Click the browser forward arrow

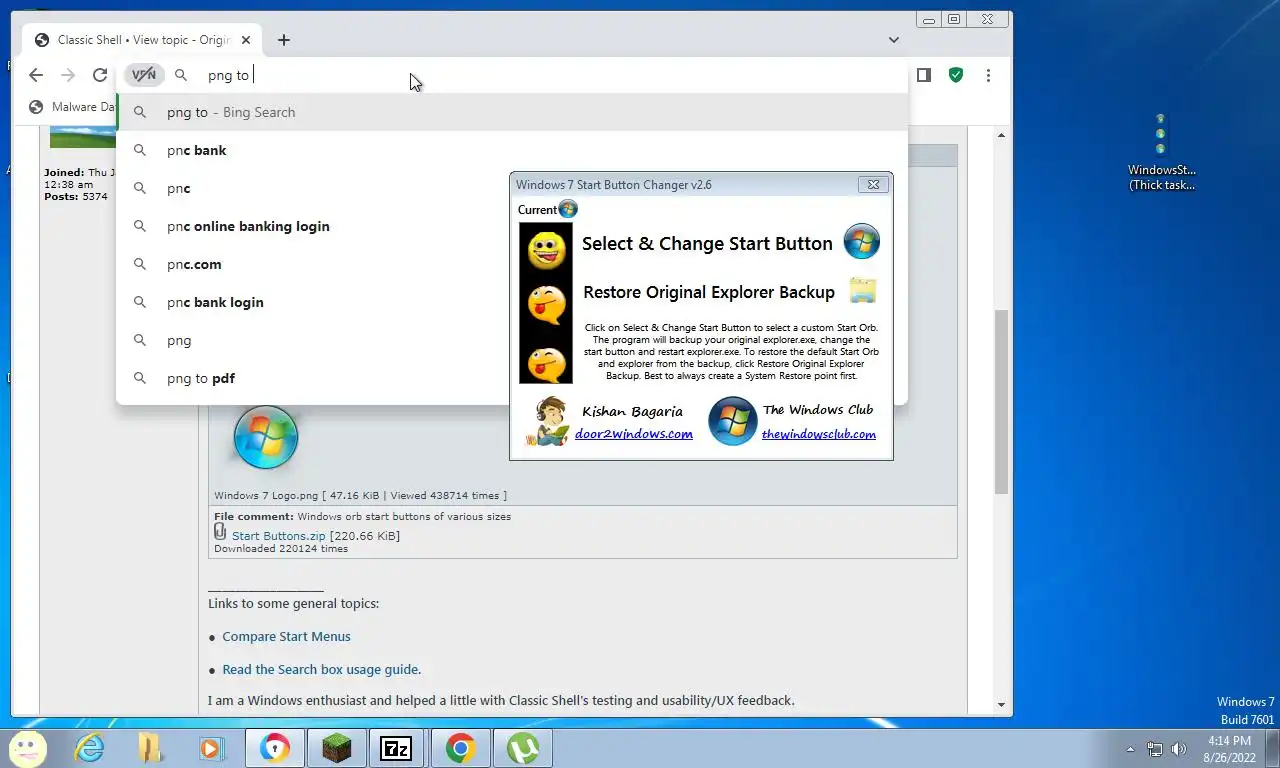point(68,75)
